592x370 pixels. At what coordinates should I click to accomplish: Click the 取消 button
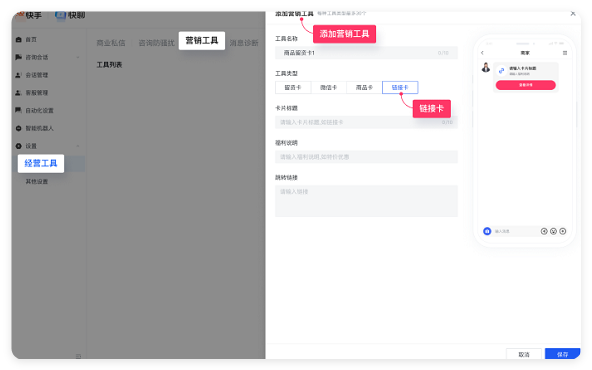coord(524,354)
